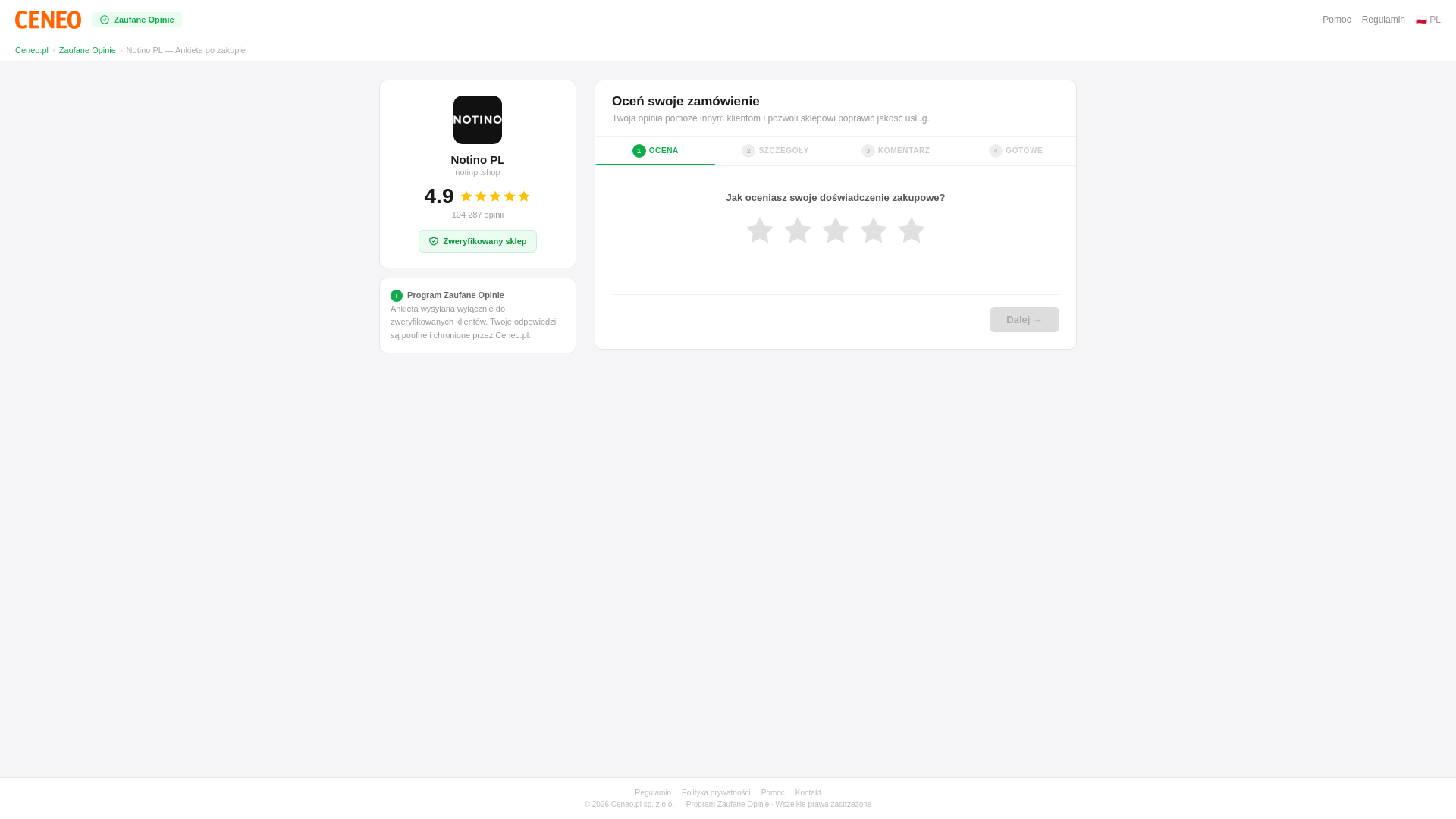Click the Zweryfikowany sklep badge
The height and width of the screenshot is (819, 1456).
(478, 241)
